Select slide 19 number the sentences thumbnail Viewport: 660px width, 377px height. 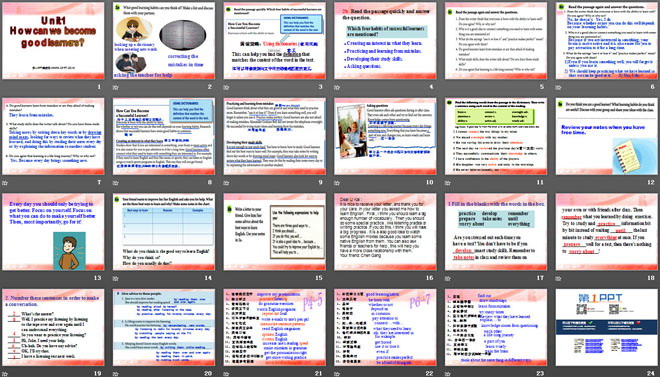pyautogui.click(x=53, y=327)
